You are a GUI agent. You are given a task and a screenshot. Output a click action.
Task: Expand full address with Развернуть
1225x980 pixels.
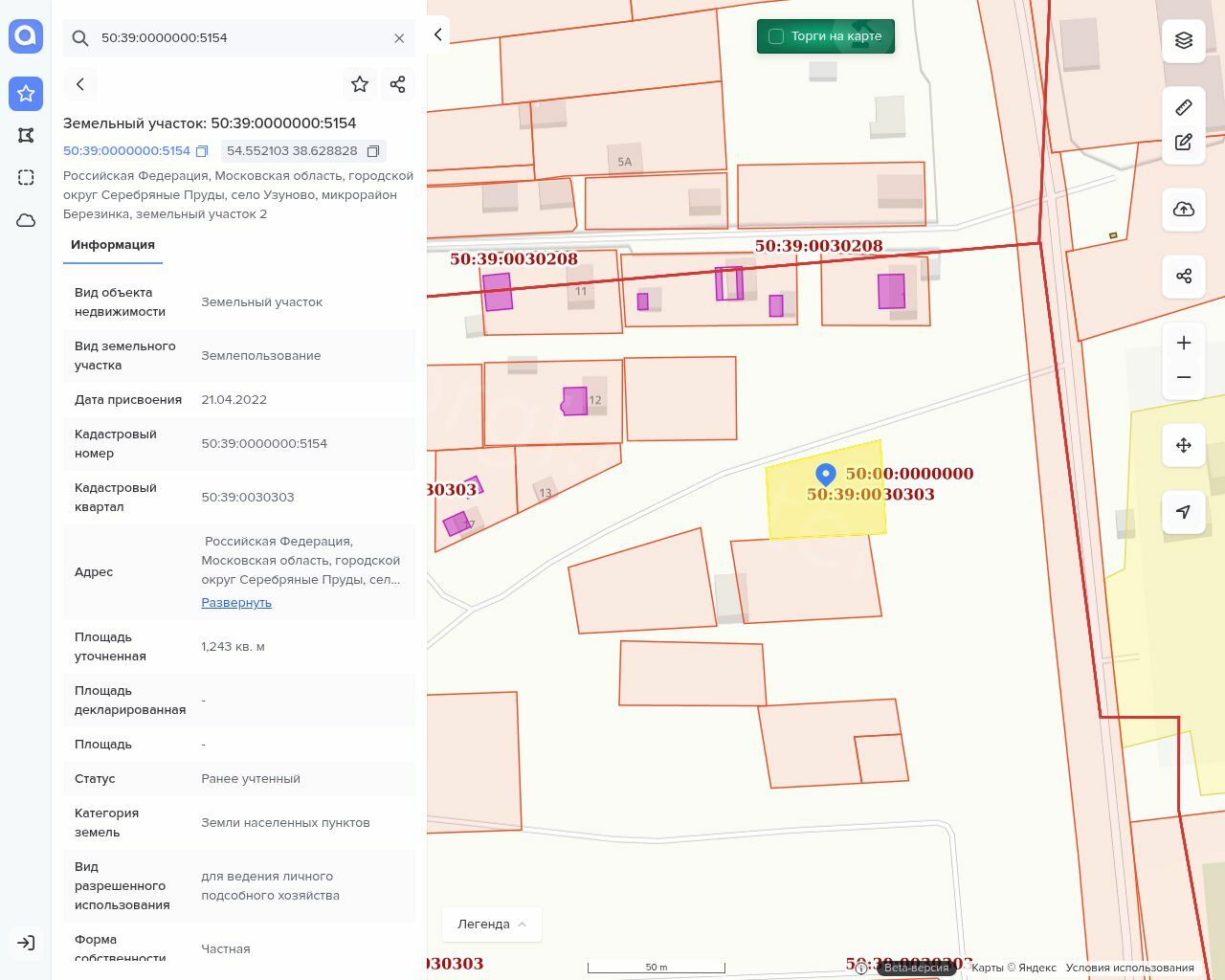click(236, 603)
